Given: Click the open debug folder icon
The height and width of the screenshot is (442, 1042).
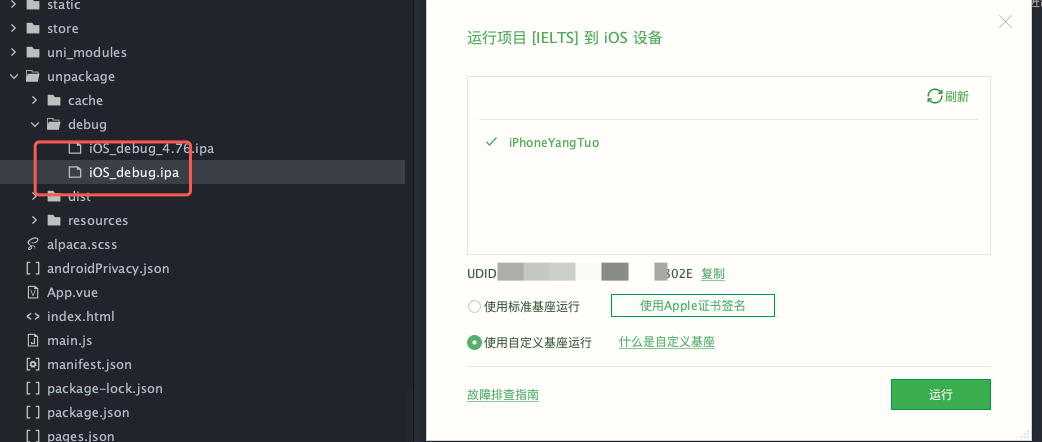Looking at the screenshot, I should [x=54, y=124].
